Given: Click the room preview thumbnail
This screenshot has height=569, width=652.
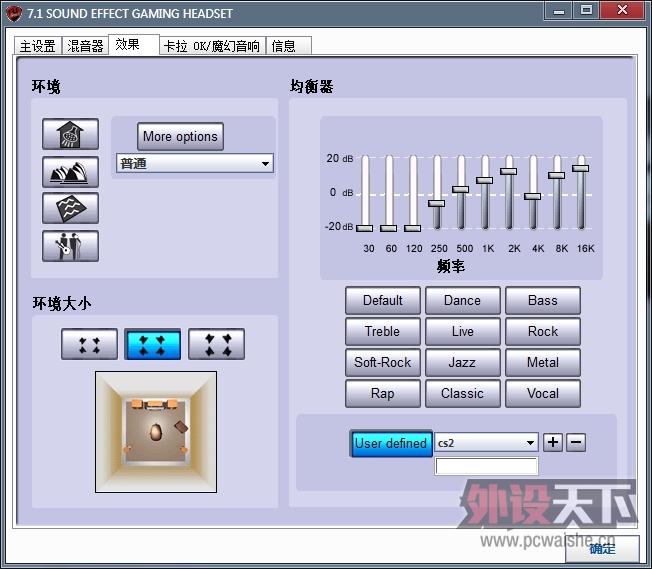Looking at the screenshot, I should 155,431.
